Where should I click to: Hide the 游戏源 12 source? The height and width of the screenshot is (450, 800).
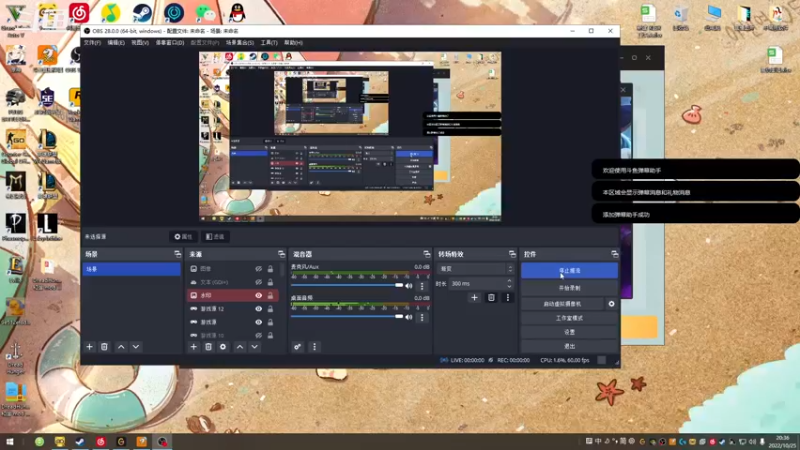[x=259, y=309]
